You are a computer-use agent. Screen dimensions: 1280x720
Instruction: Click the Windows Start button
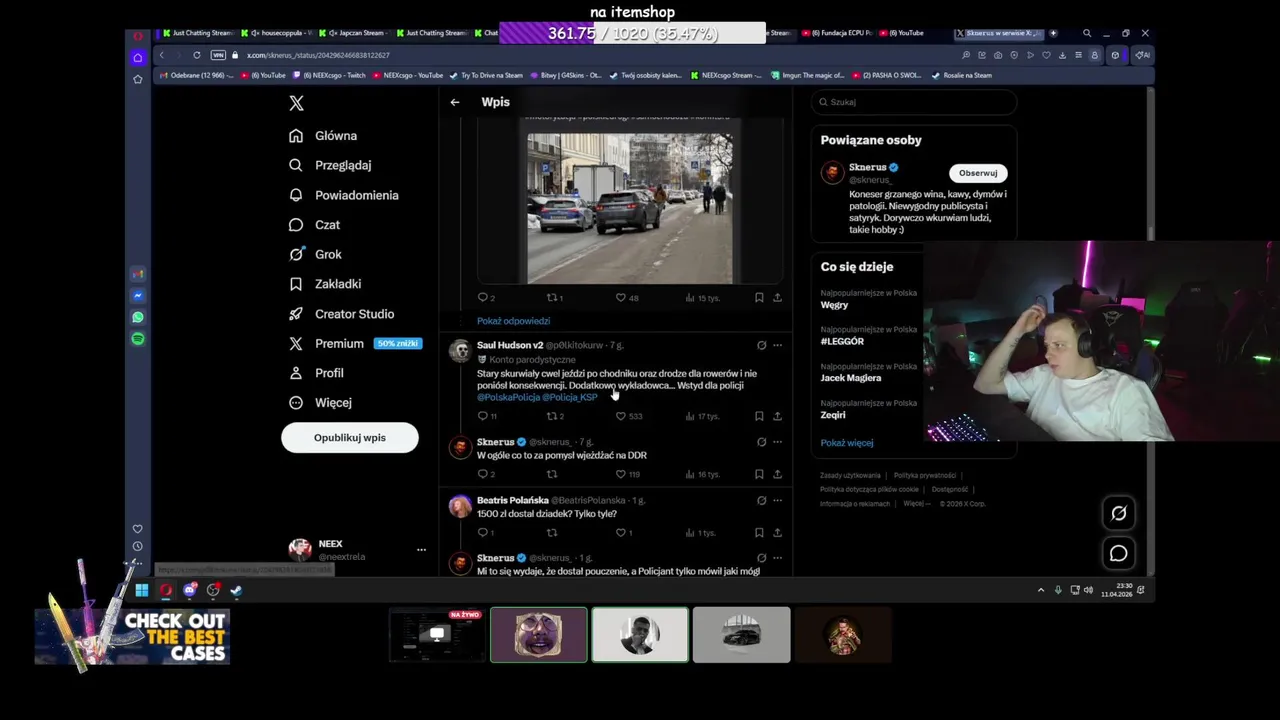tap(142, 591)
